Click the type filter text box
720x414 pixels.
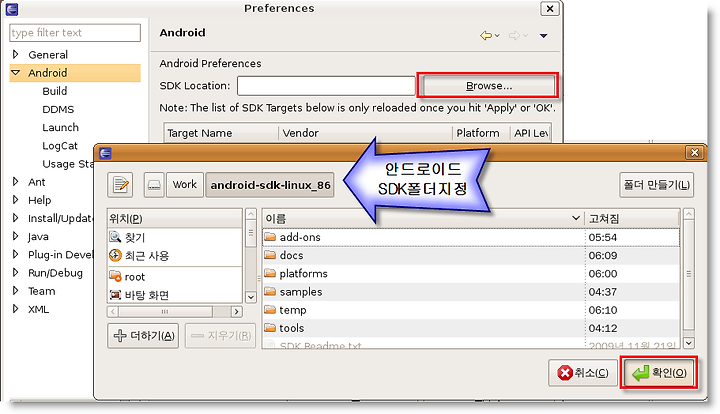(75, 33)
